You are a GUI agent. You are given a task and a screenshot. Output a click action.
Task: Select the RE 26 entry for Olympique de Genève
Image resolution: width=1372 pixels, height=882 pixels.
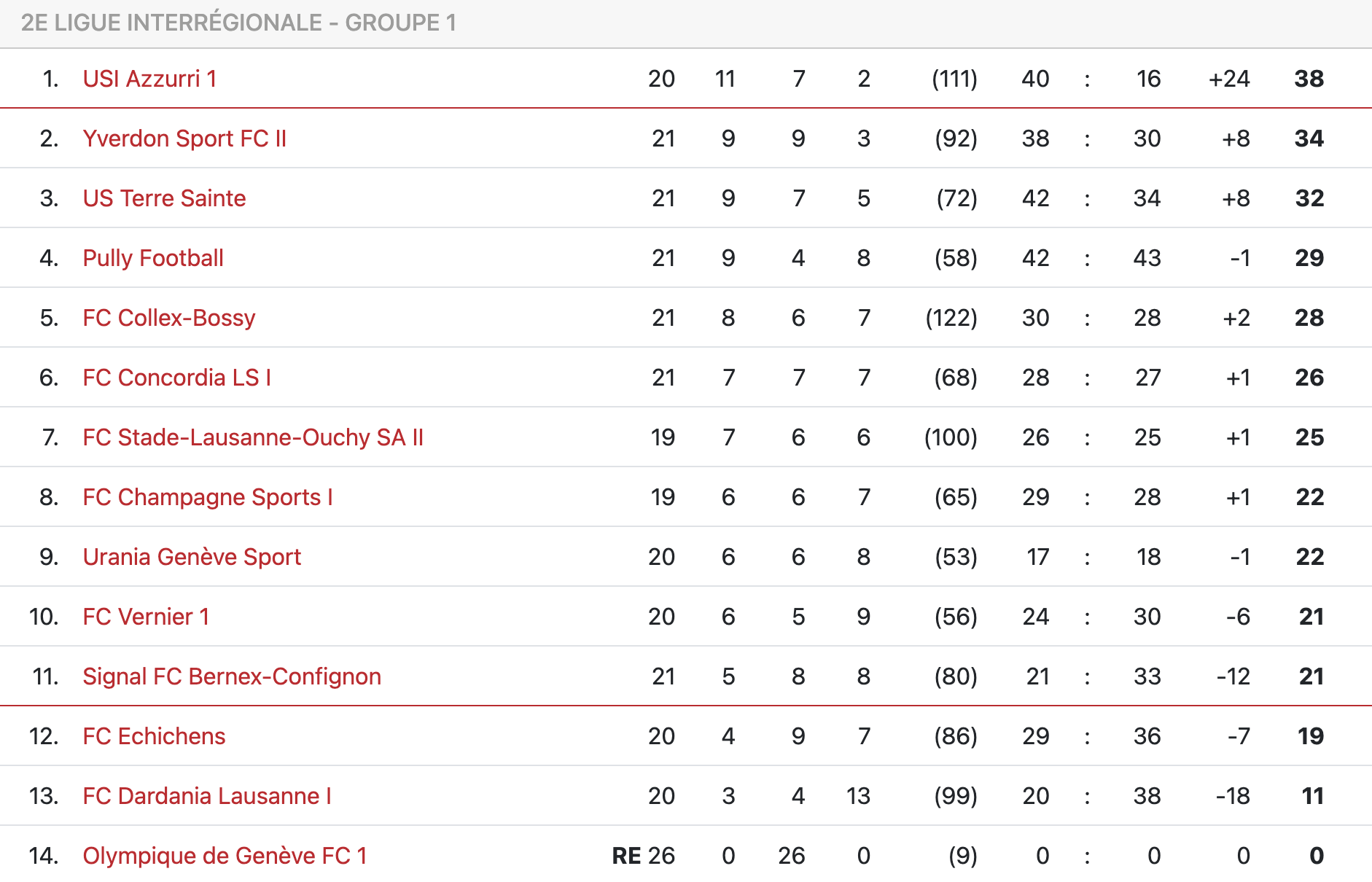click(644, 856)
